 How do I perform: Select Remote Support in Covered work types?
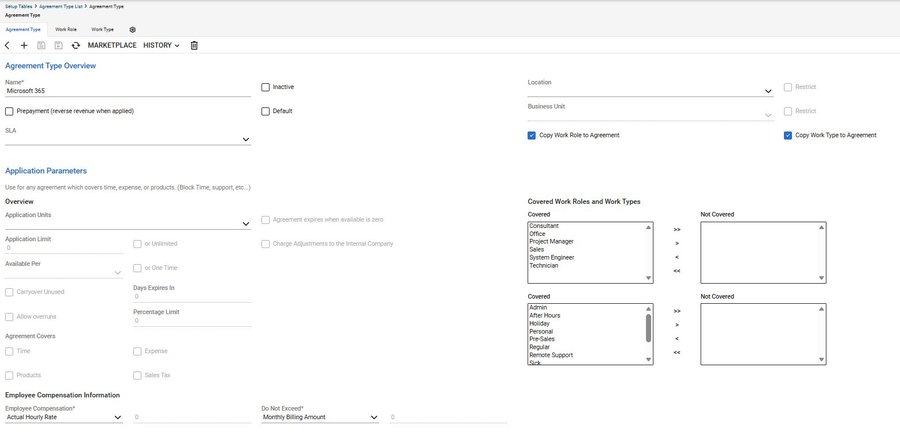pyautogui.click(x=551, y=355)
